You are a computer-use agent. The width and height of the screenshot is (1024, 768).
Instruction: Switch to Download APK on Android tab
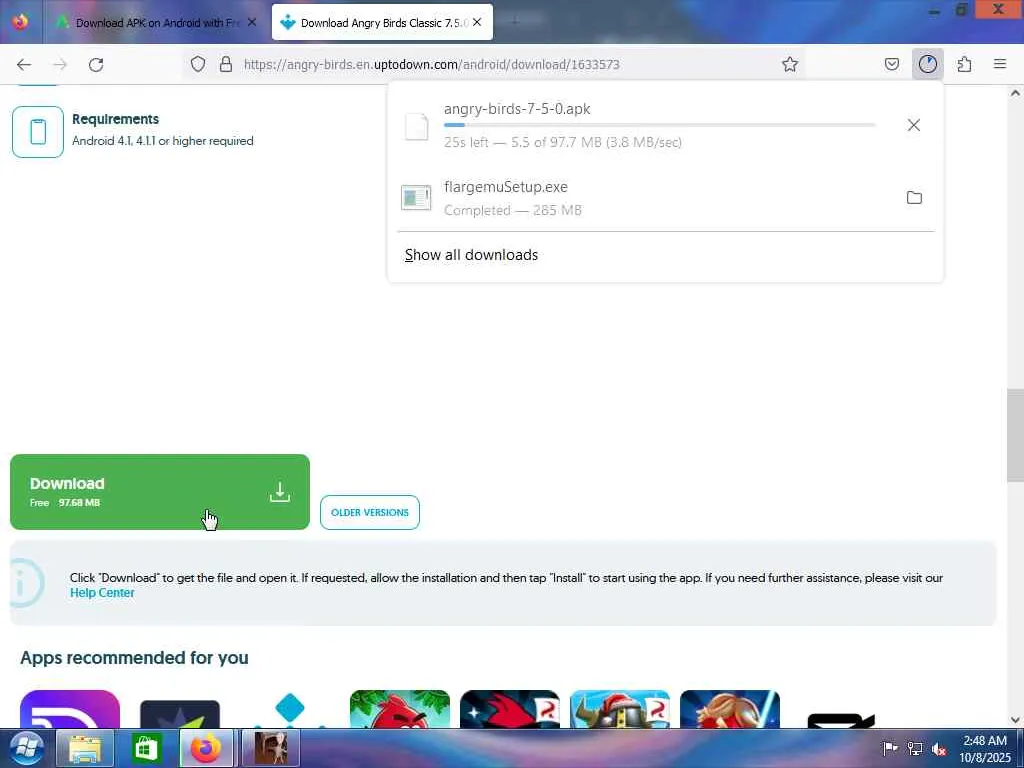click(157, 22)
